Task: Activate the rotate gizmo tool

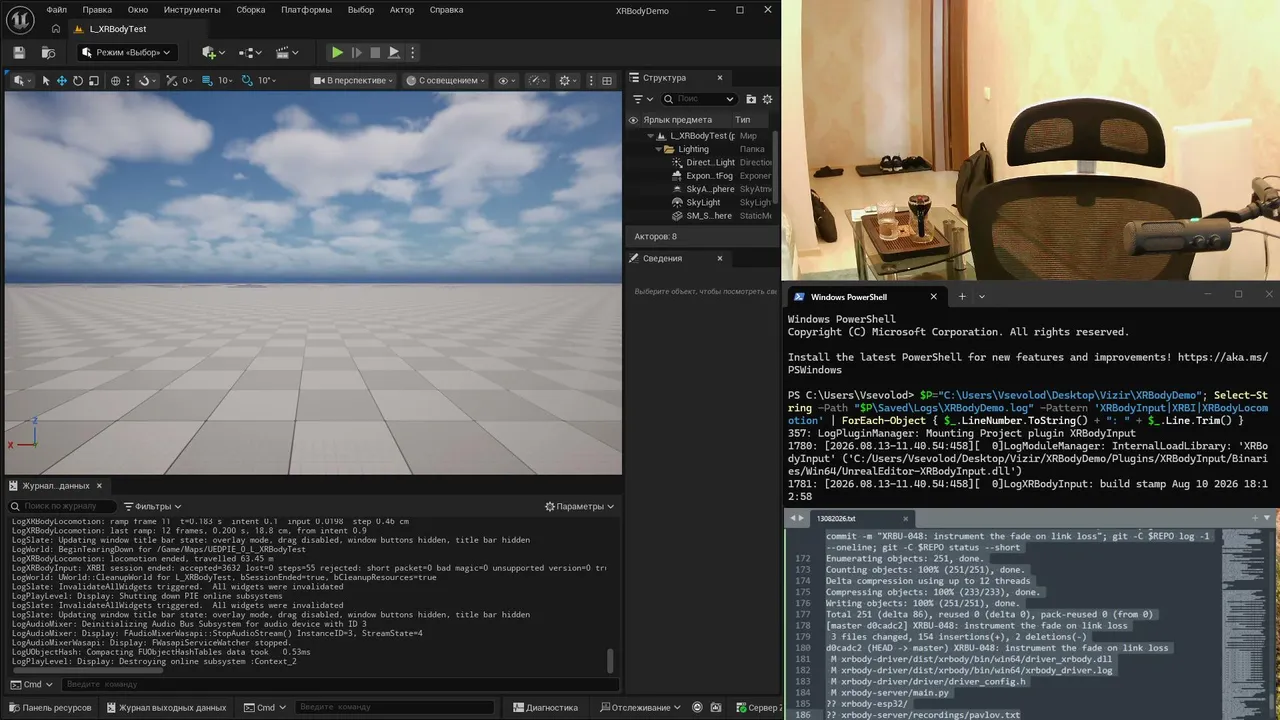Action: 78,80
